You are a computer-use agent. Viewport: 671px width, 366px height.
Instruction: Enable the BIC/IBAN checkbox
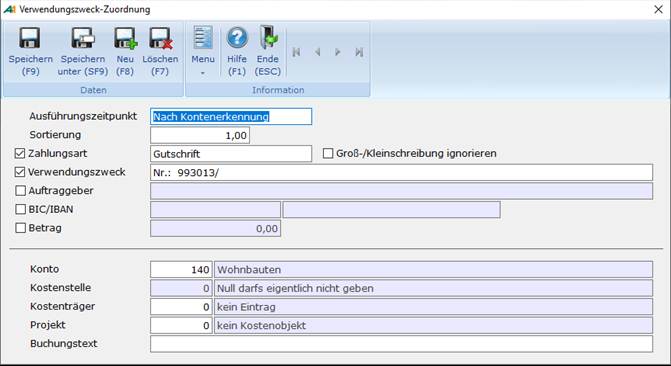(20, 209)
